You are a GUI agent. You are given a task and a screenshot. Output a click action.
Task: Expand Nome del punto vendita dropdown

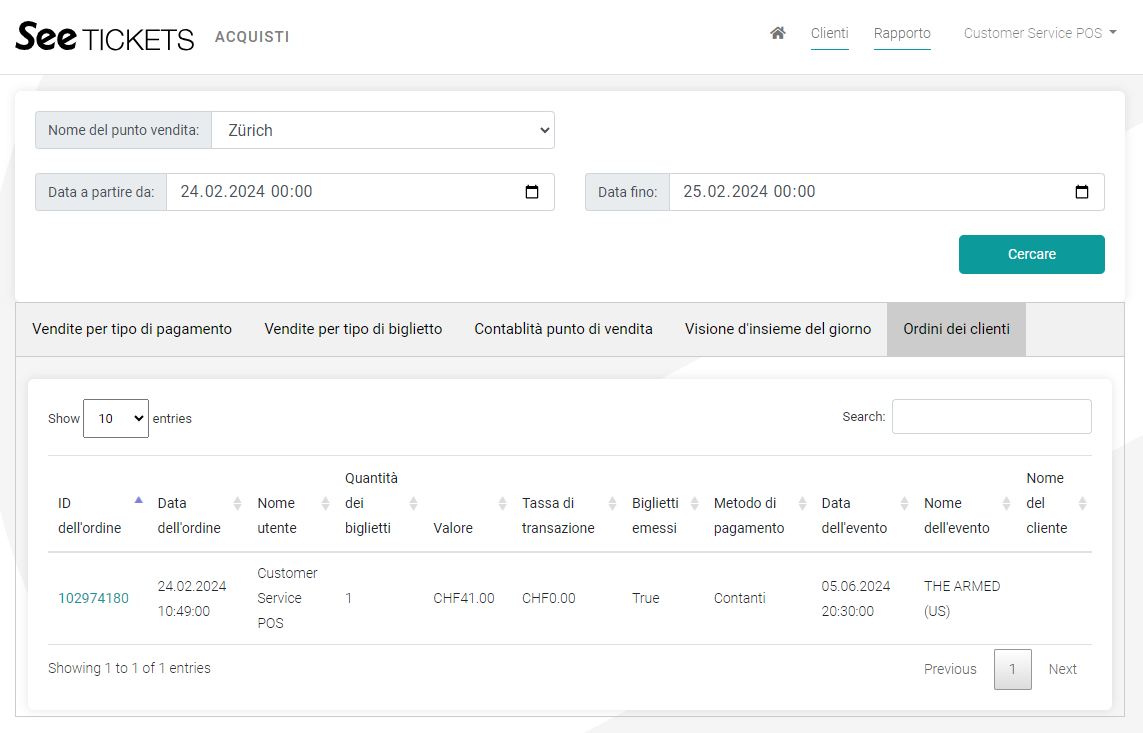click(383, 130)
